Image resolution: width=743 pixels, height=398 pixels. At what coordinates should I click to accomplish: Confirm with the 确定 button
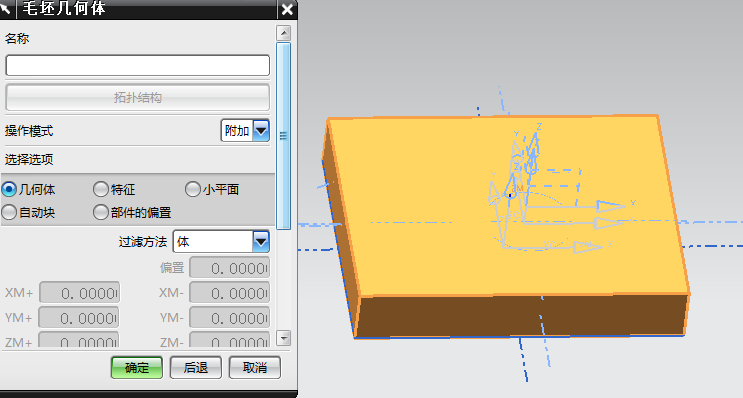tap(137, 368)
